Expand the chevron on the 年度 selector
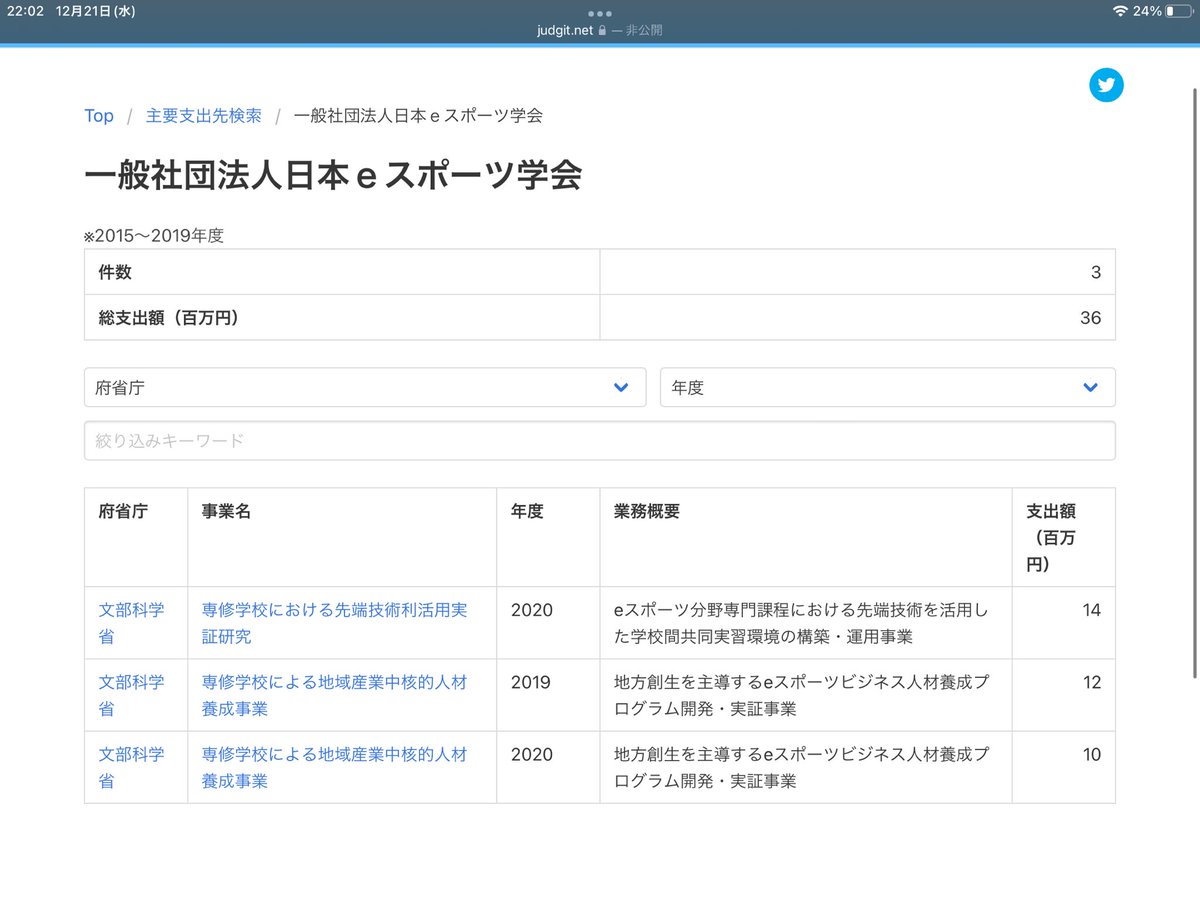1200x900 pixels. pyautogui.click(x=1089, y=387)
